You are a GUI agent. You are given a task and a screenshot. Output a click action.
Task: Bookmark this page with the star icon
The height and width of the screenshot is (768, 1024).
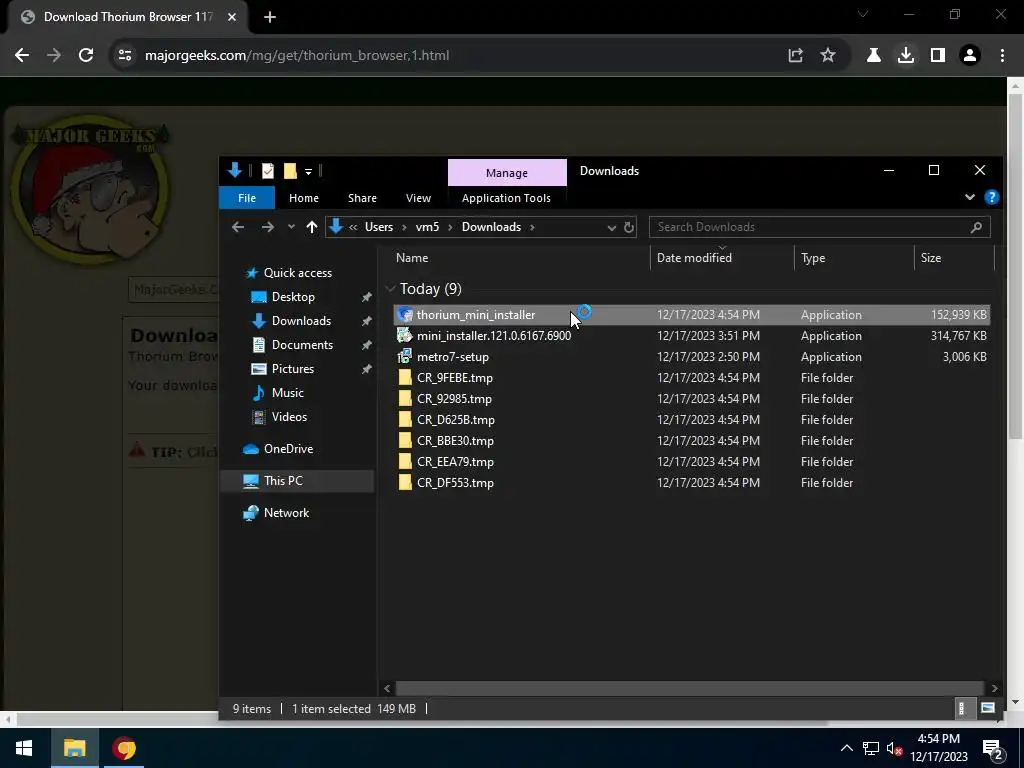(x=828, y=56)
